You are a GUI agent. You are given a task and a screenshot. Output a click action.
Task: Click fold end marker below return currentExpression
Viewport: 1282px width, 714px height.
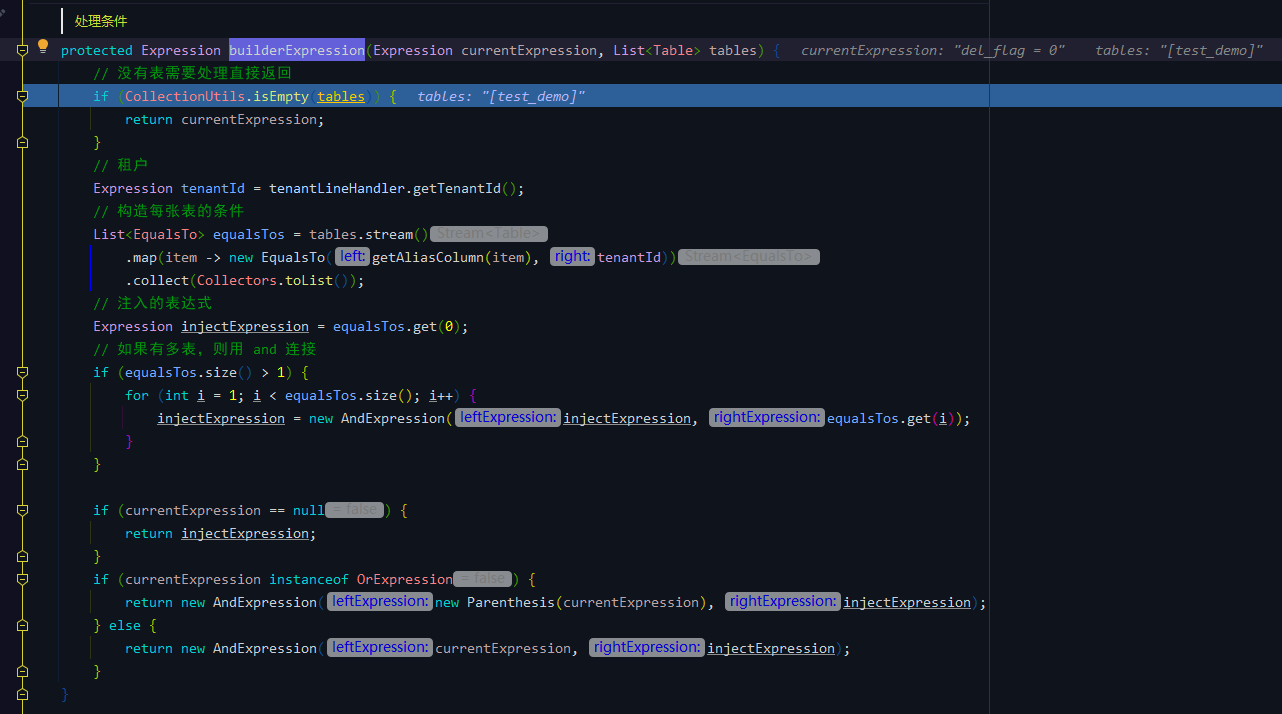point(22,142)
